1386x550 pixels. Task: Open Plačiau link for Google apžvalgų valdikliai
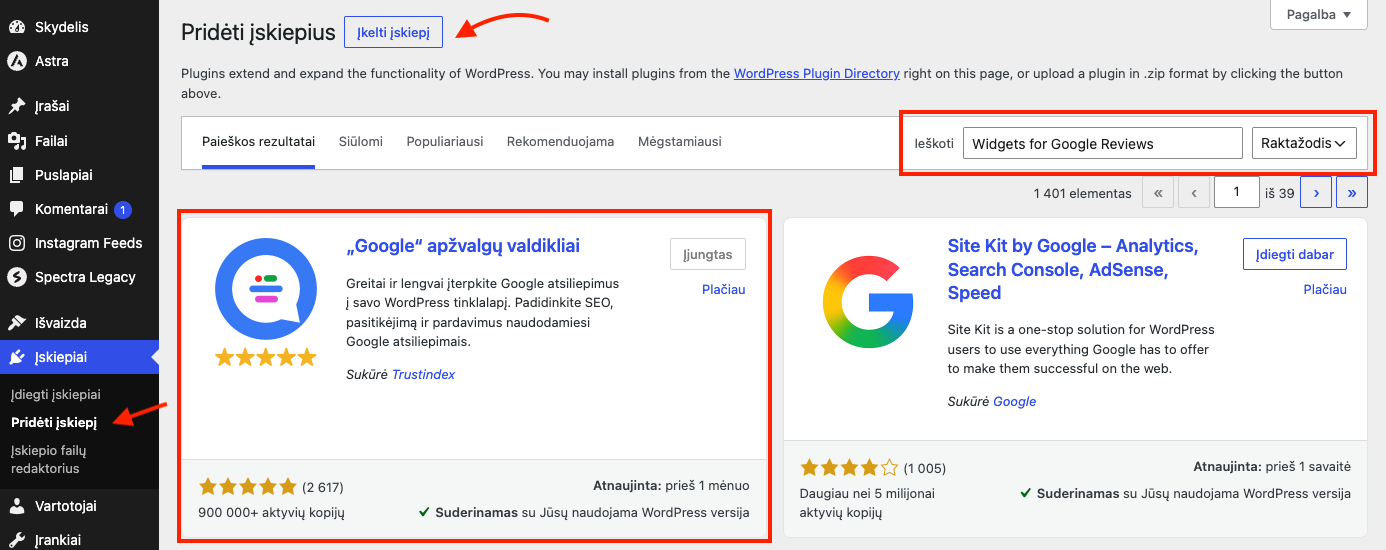tap(724, 289)
